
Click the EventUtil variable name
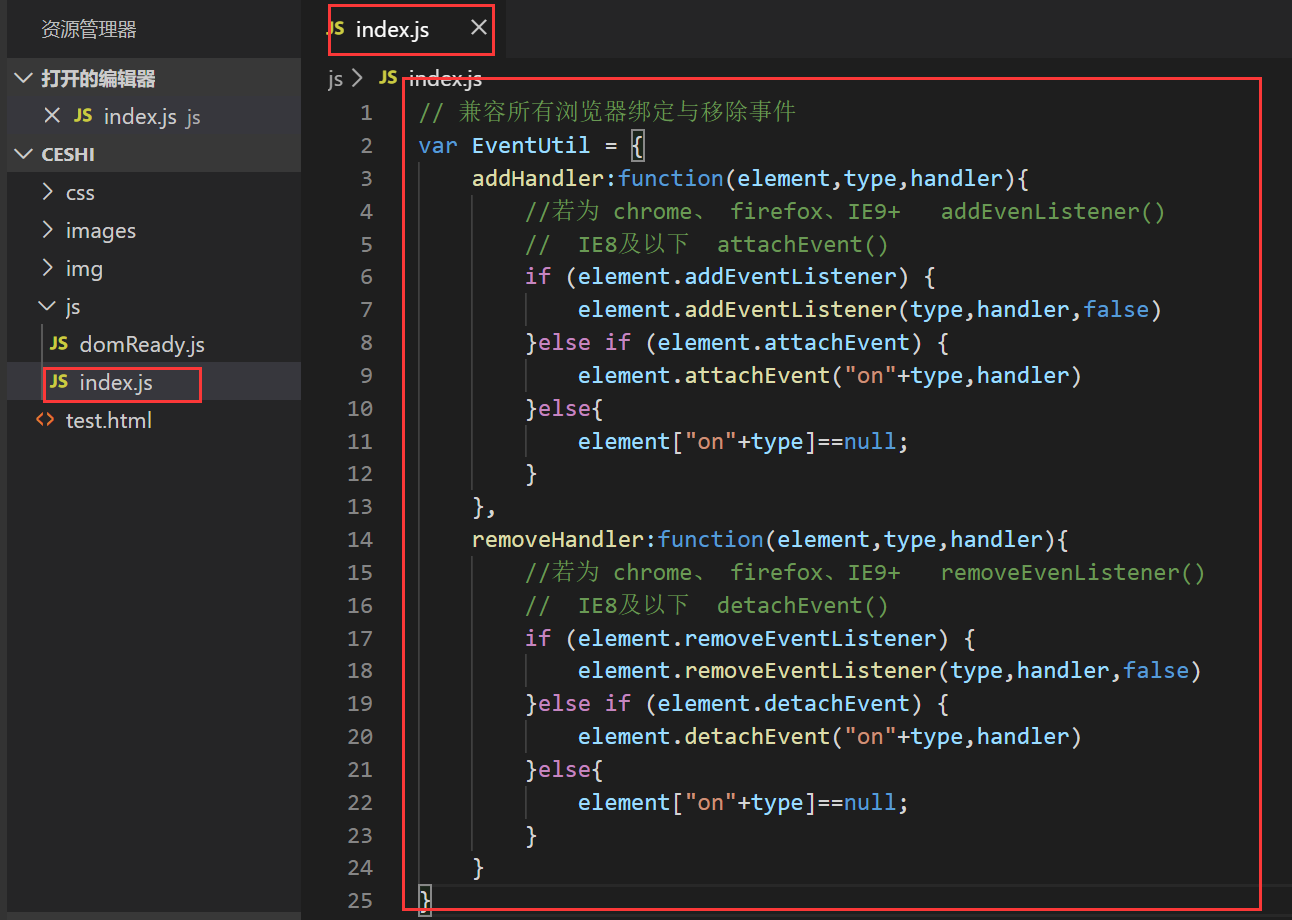pyautogui.click(x=531, y=145)
